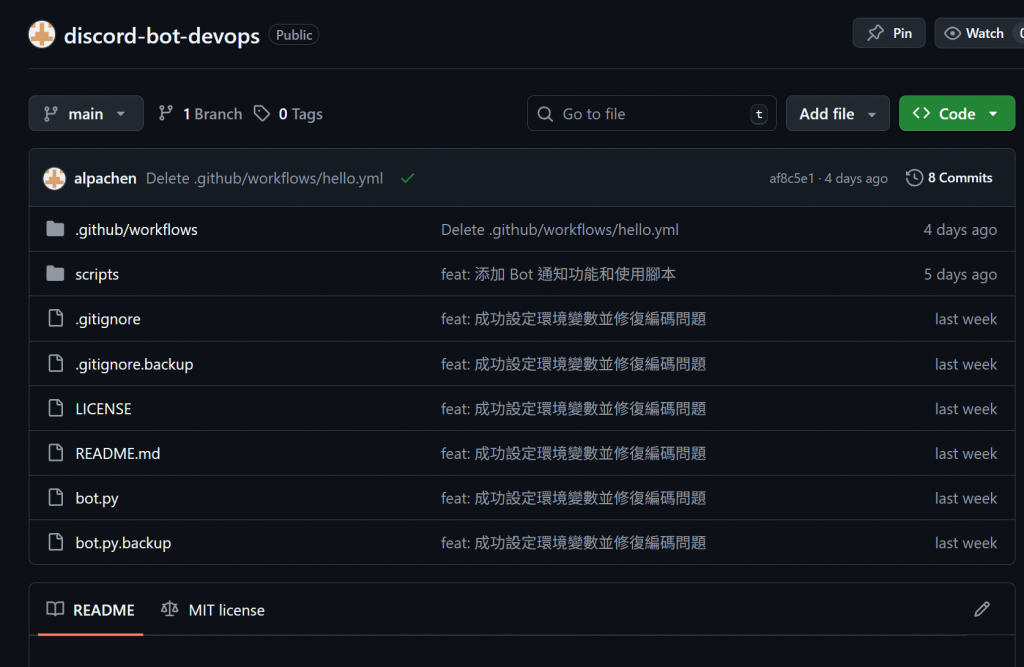Click the green check status icon

click(x=408, y=178)
